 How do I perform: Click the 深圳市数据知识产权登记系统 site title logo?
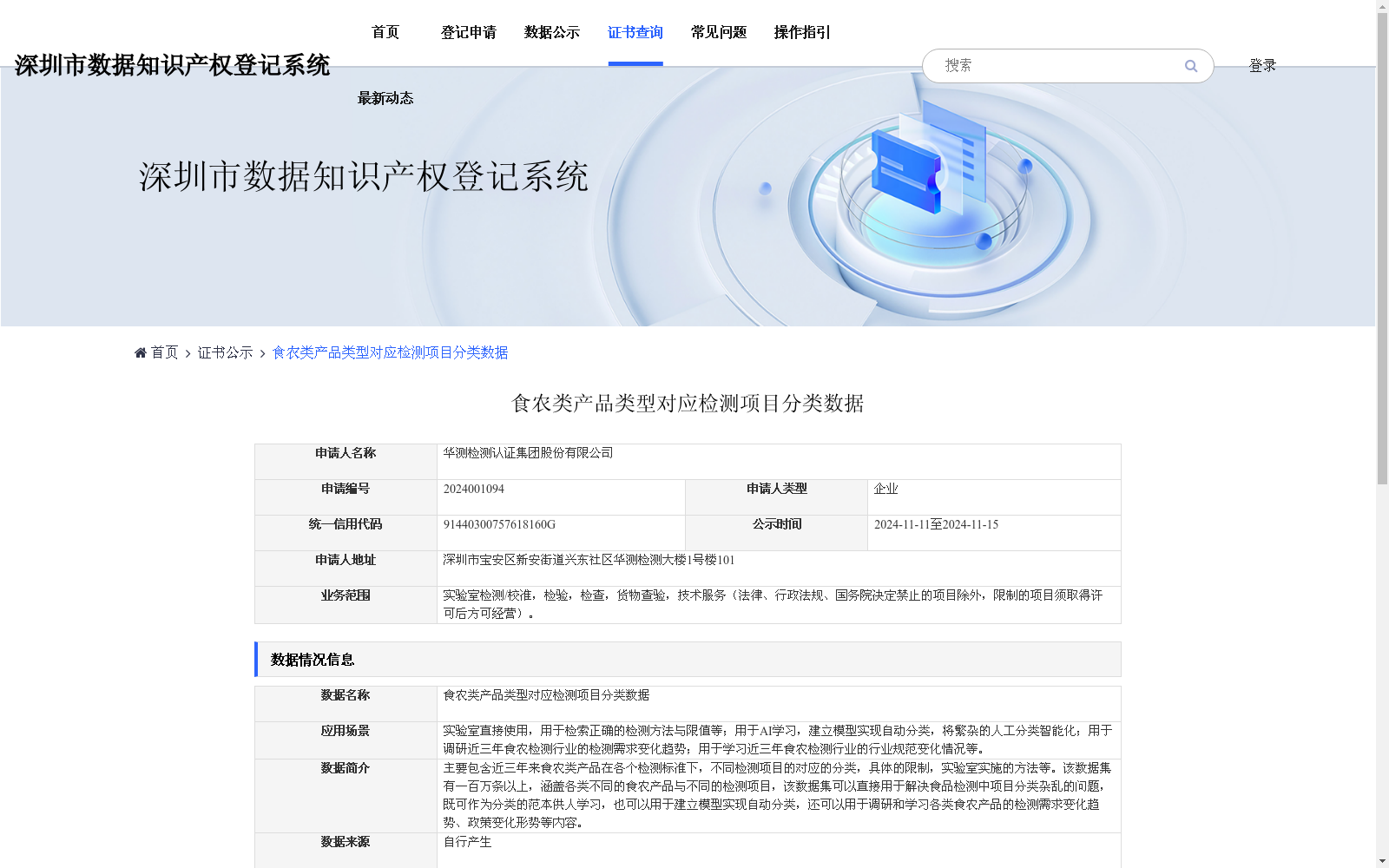[172, 65]
